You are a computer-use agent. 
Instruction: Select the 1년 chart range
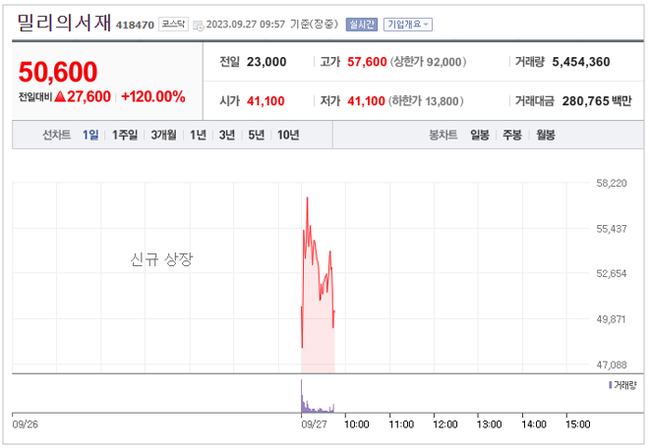coord(198,135)
